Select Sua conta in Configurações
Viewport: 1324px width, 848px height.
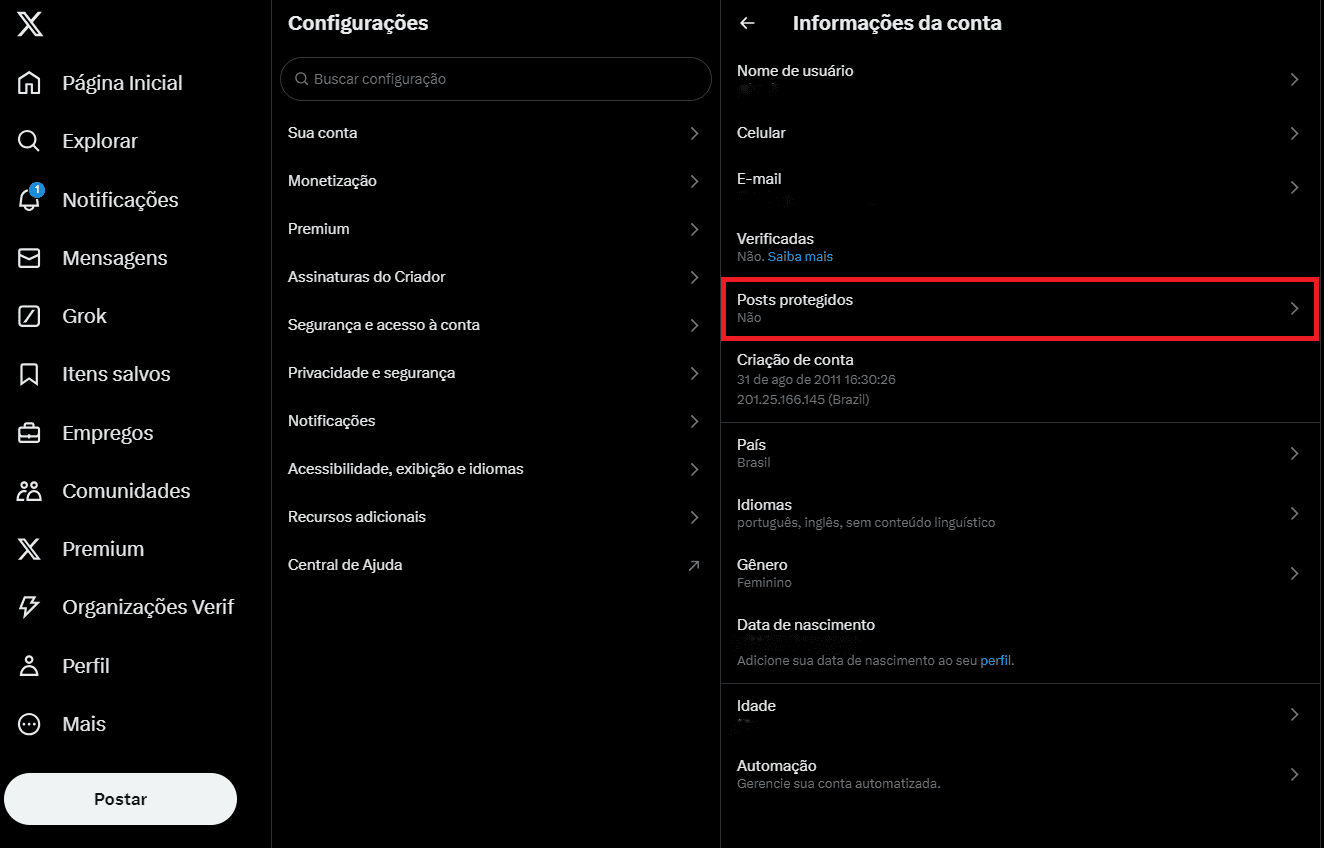496,133
